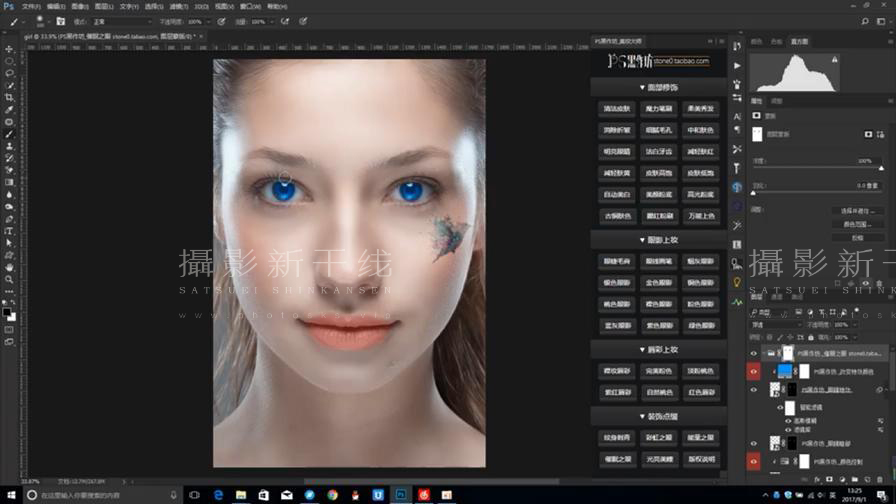Select the Lasso tool
Screen dimensions: 896x504
[9, 73]
